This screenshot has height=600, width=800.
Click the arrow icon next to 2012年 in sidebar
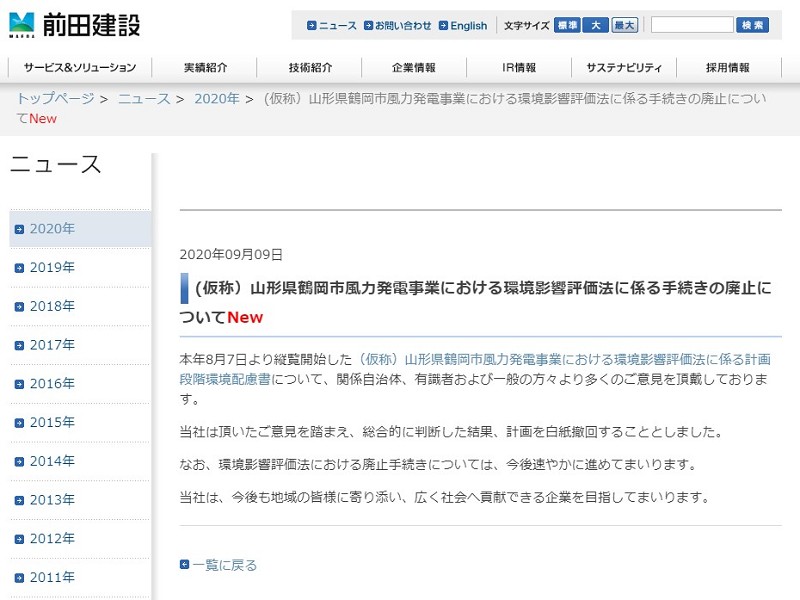coord(20,539)
